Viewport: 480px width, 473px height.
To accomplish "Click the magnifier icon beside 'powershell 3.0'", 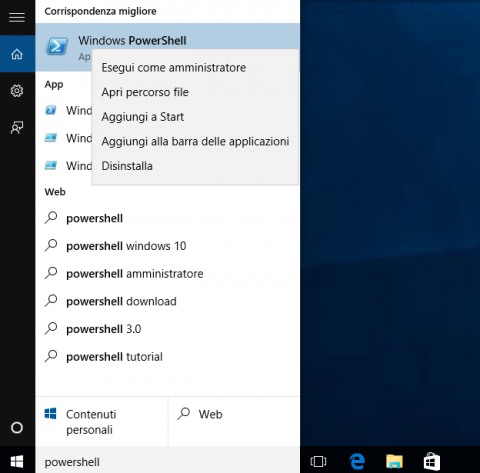I will (x=51, y=328).
